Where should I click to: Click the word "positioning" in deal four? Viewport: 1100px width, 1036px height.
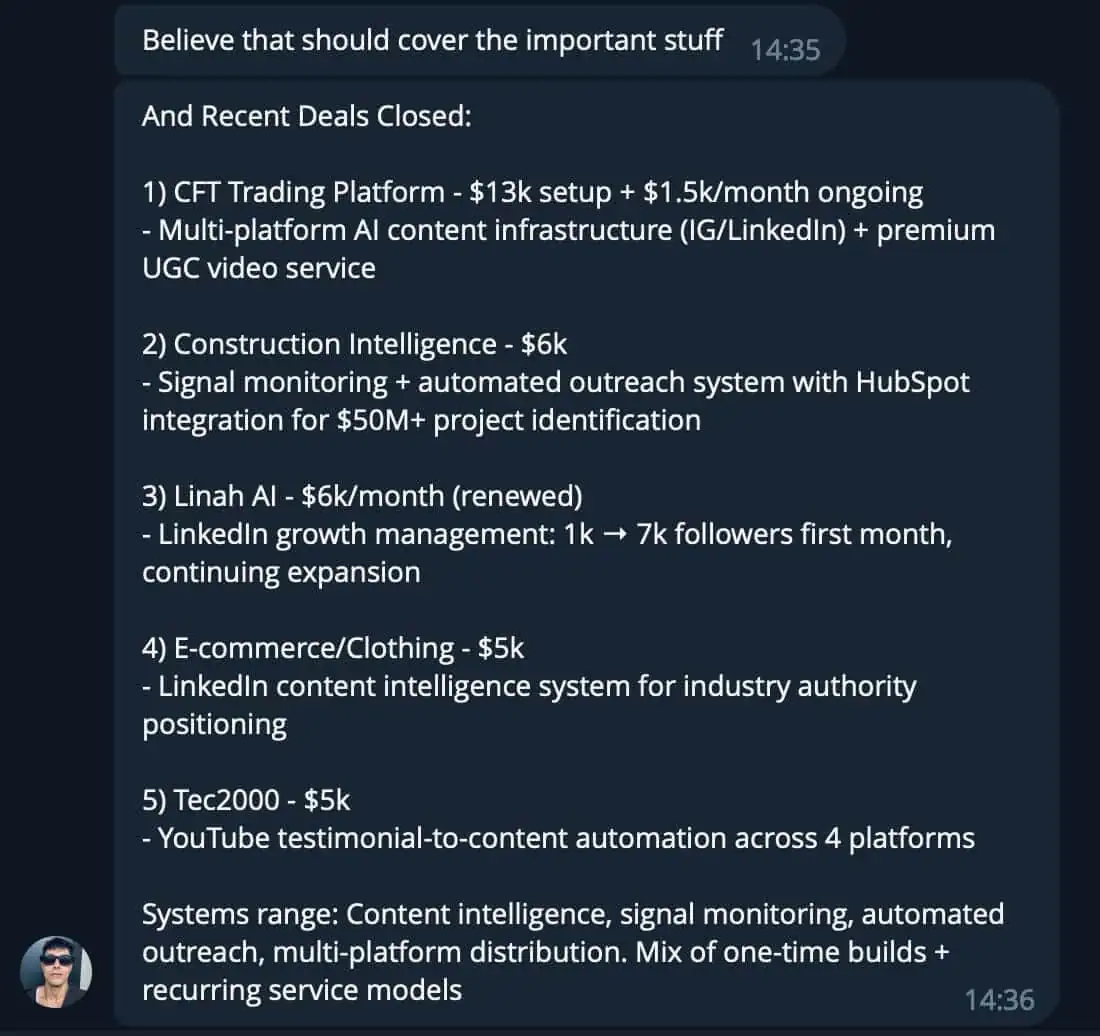point(214,724)
